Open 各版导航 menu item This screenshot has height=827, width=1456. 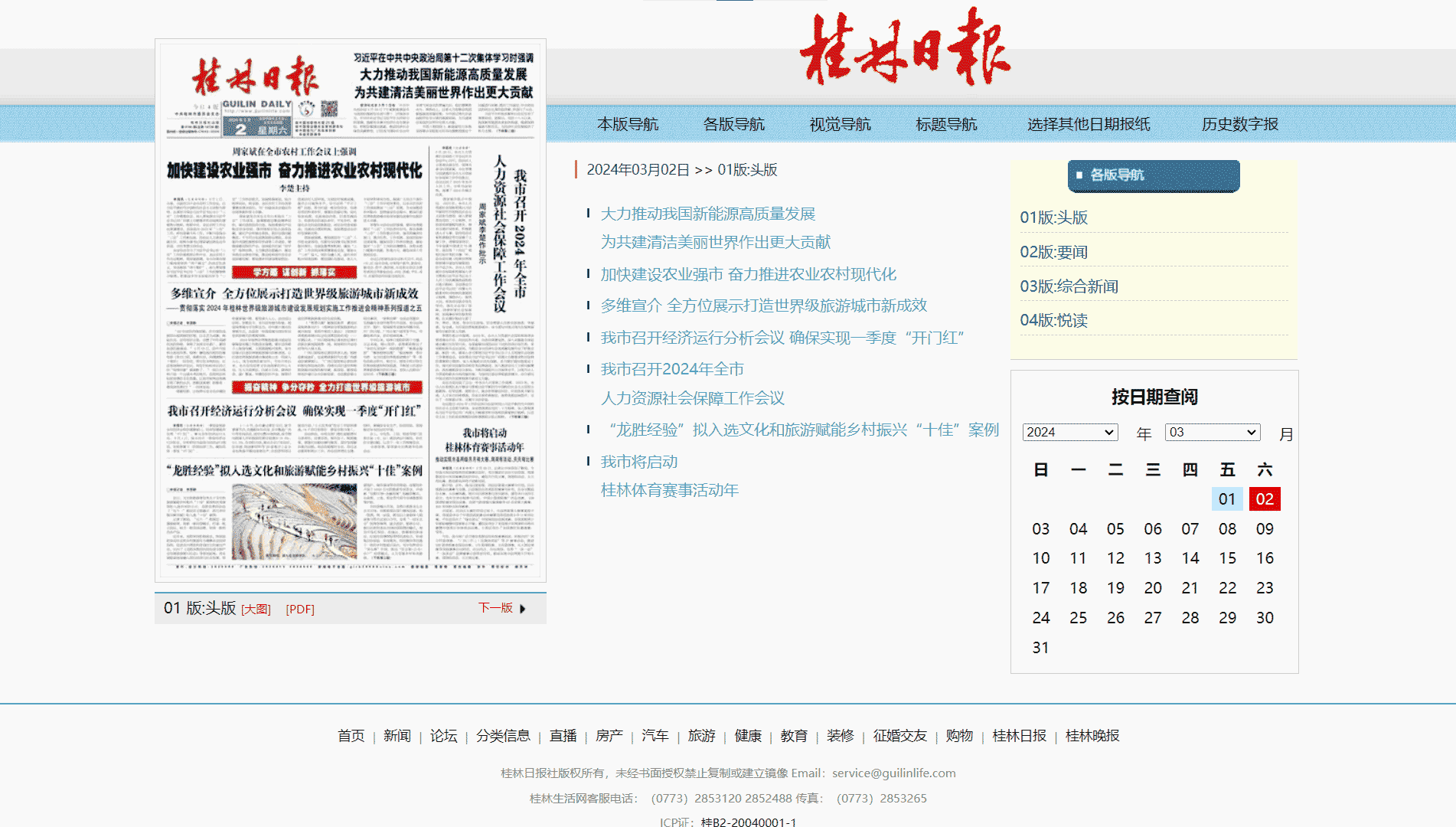click(734, 124)
